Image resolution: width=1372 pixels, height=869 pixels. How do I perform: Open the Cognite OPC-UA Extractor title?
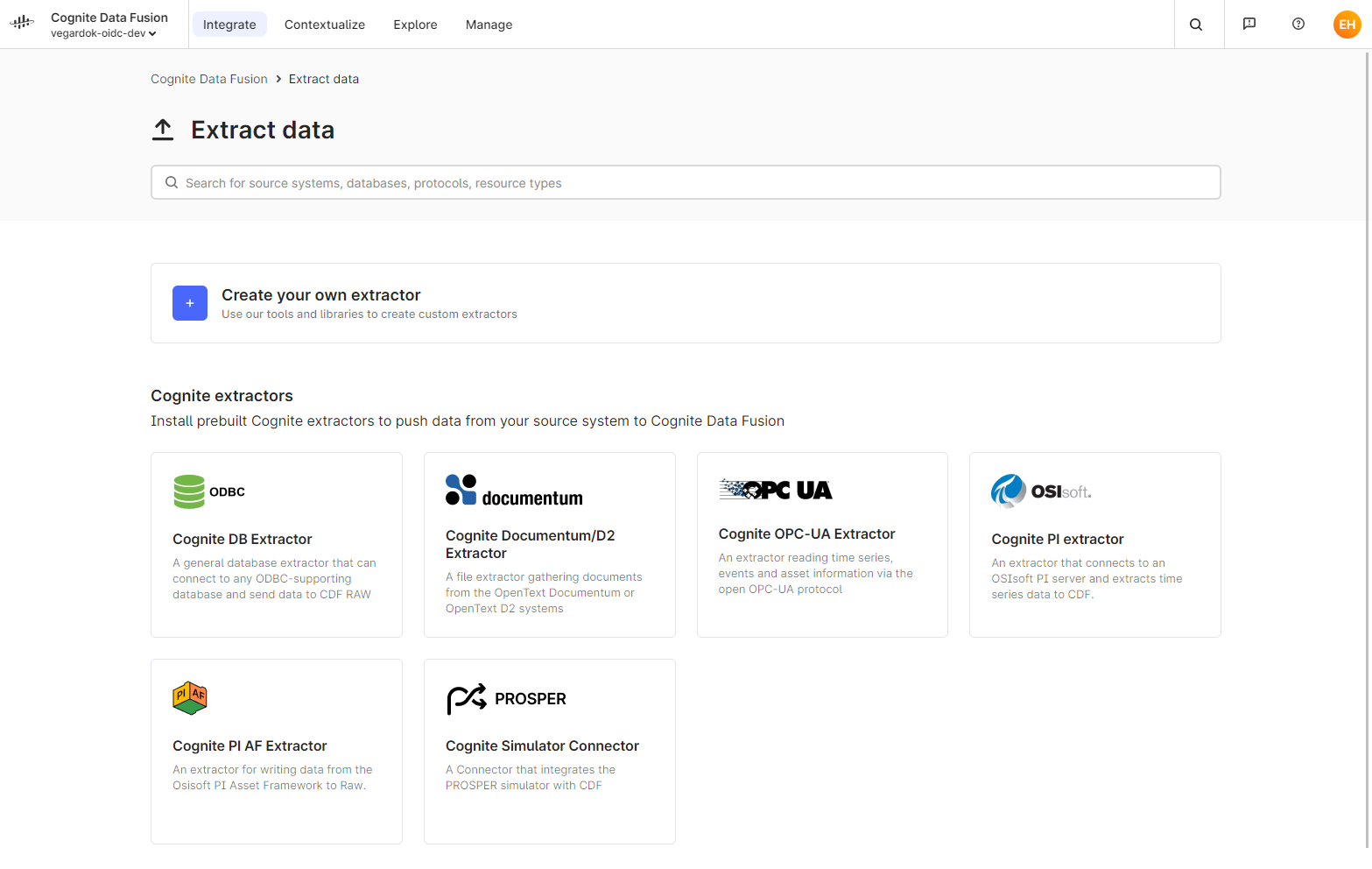coord(806,533)
